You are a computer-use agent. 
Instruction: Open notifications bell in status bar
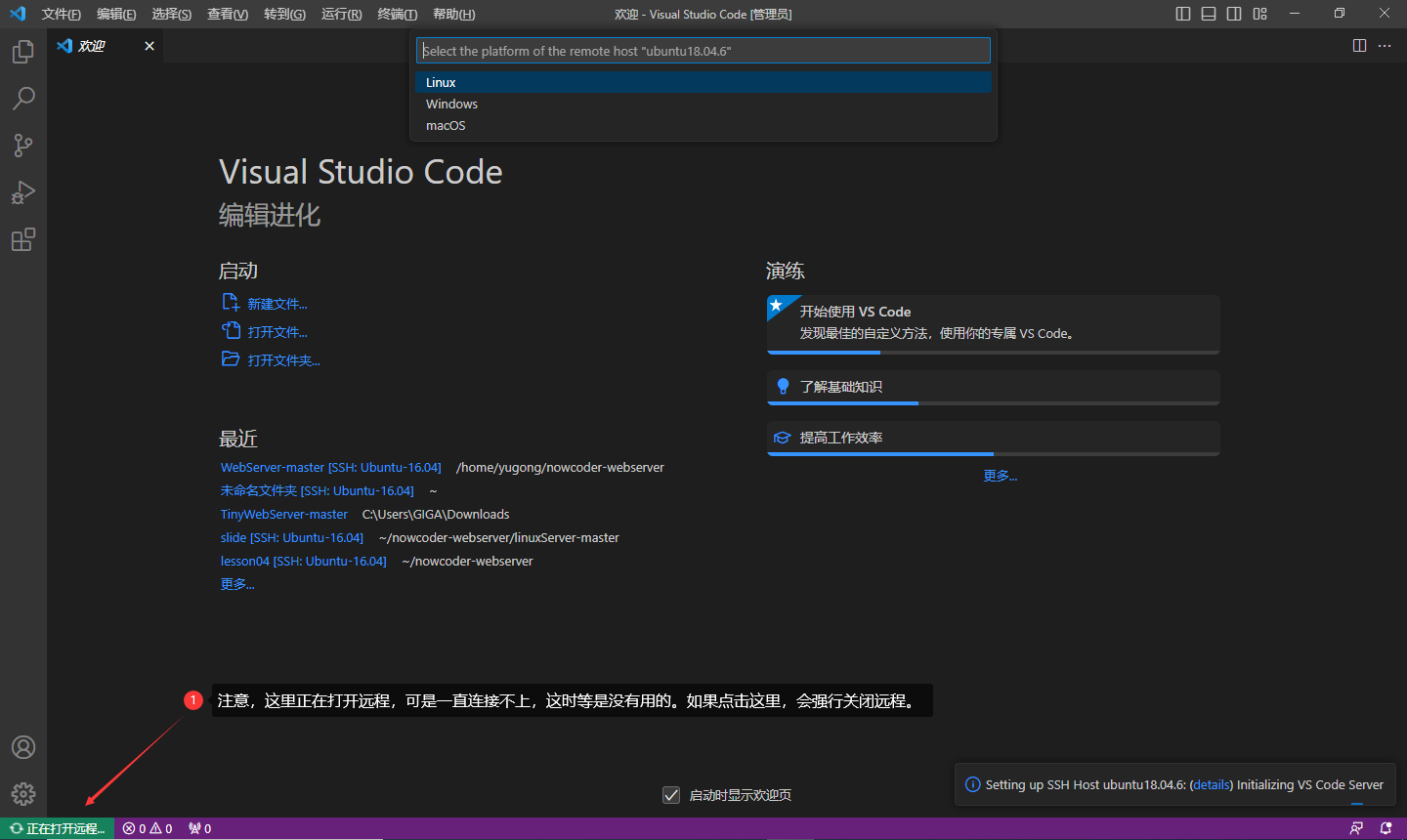click(1386, 828)
